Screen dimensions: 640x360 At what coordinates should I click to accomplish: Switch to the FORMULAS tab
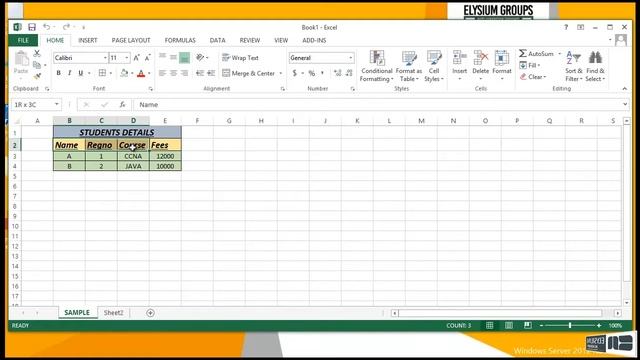click(x=180, y=40)
